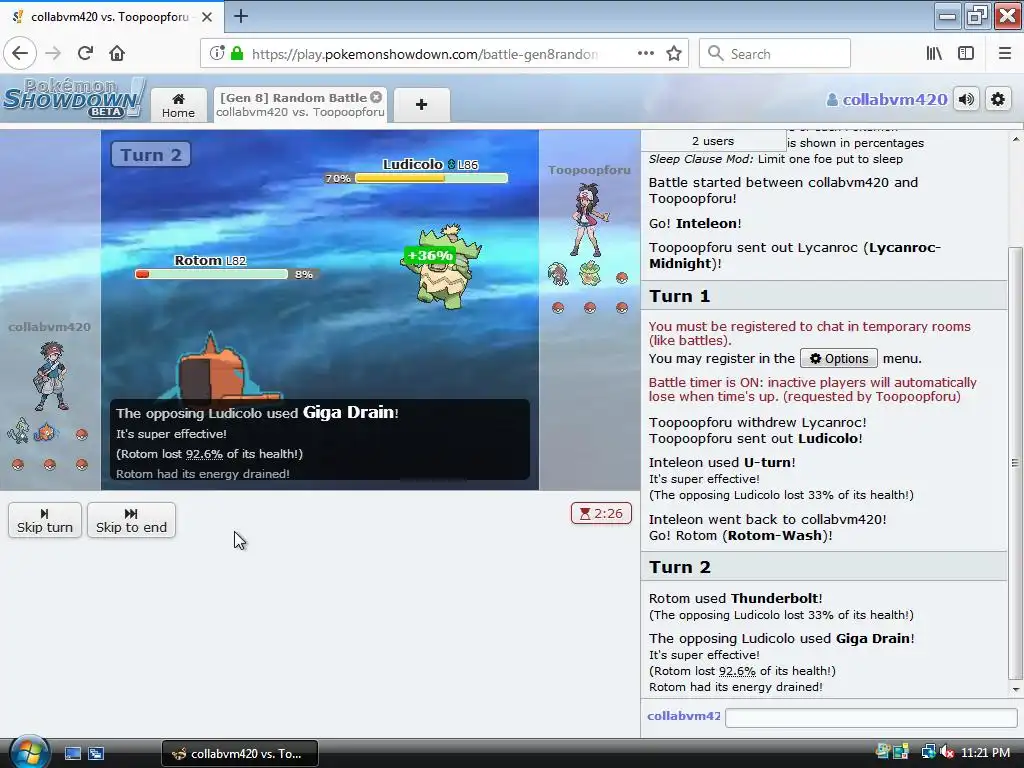Click the Rotom-Wash team icon under collabvm420
This screenshot has height=768, width=1024.
48,432
